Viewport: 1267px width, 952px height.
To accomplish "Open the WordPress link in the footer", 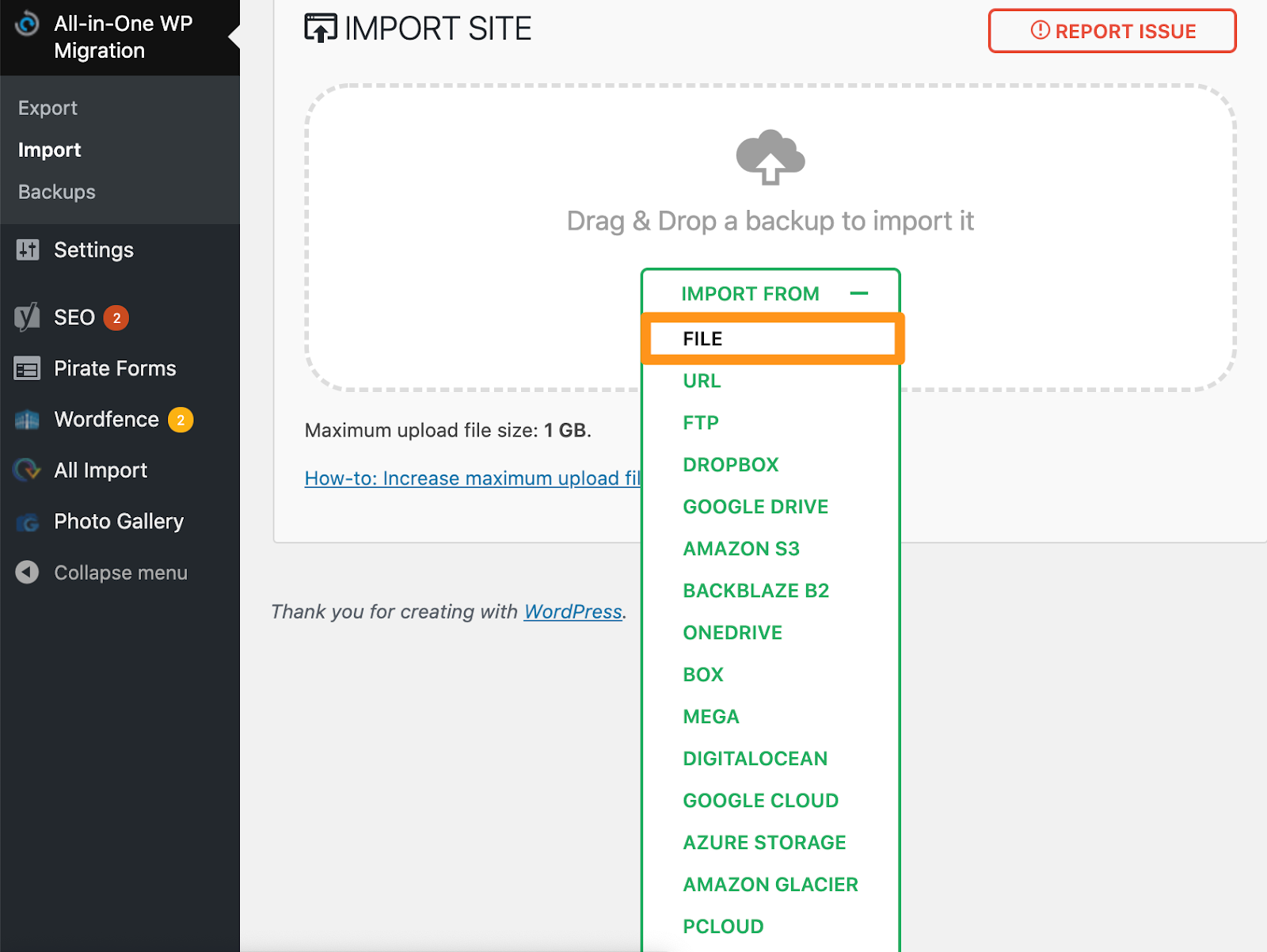I will pyautogui.click(x=573, y=611).
